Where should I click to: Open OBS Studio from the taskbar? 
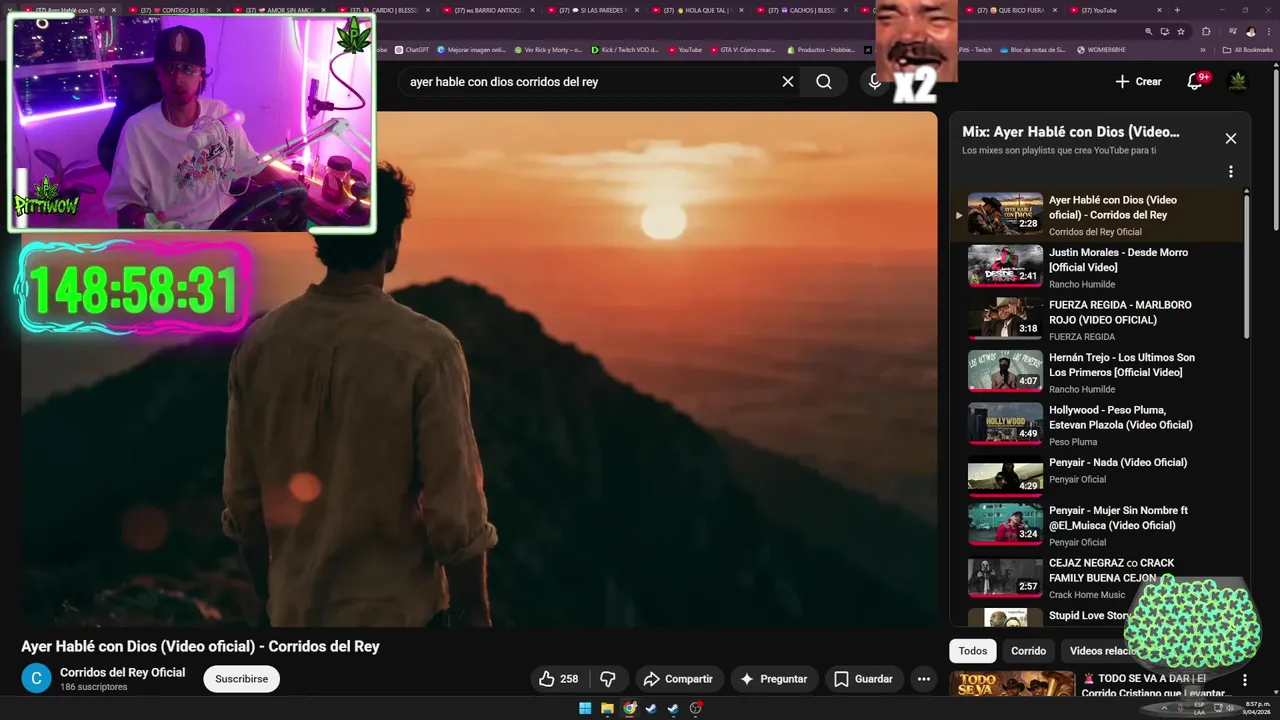pyautogui.click(x=696, y=709)
